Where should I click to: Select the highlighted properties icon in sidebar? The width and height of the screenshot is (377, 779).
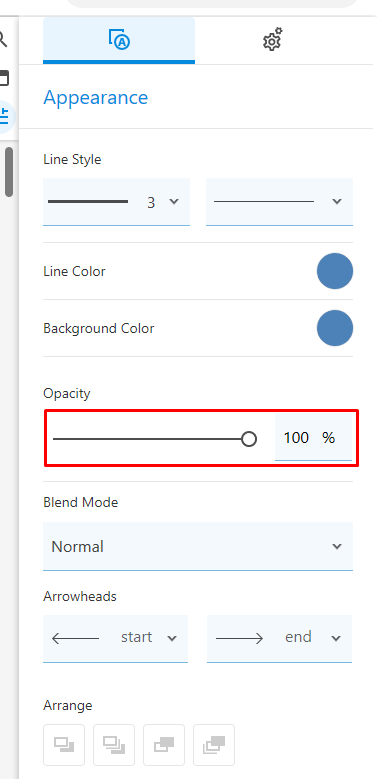5,116
